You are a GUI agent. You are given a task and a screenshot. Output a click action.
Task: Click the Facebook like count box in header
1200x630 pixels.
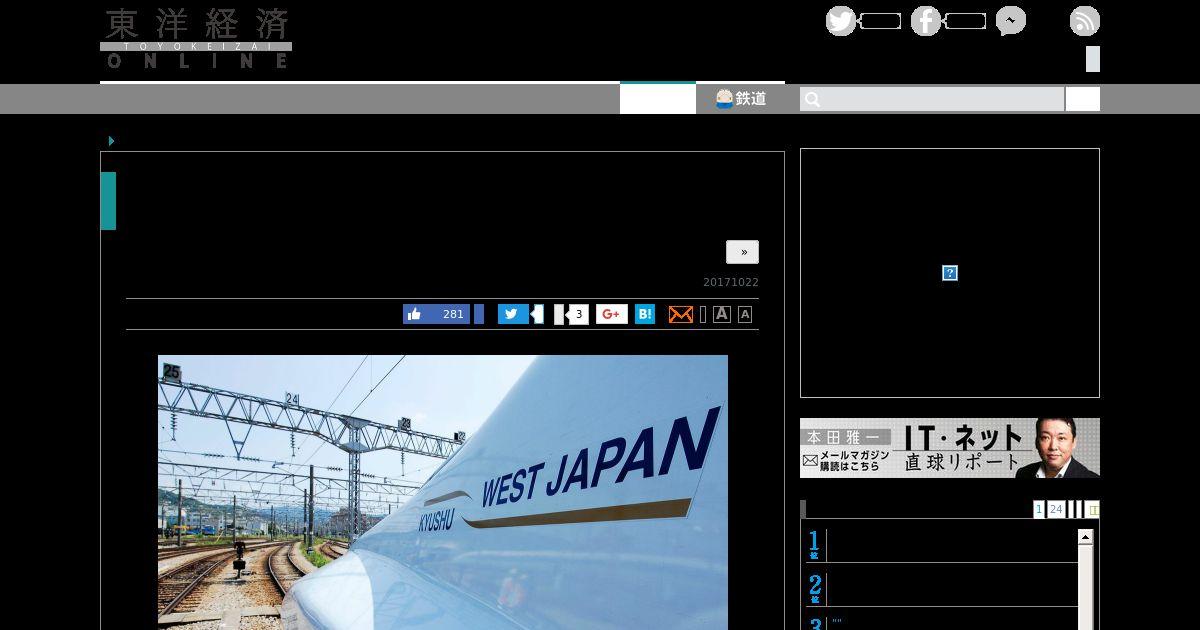[x=965, y=21]
